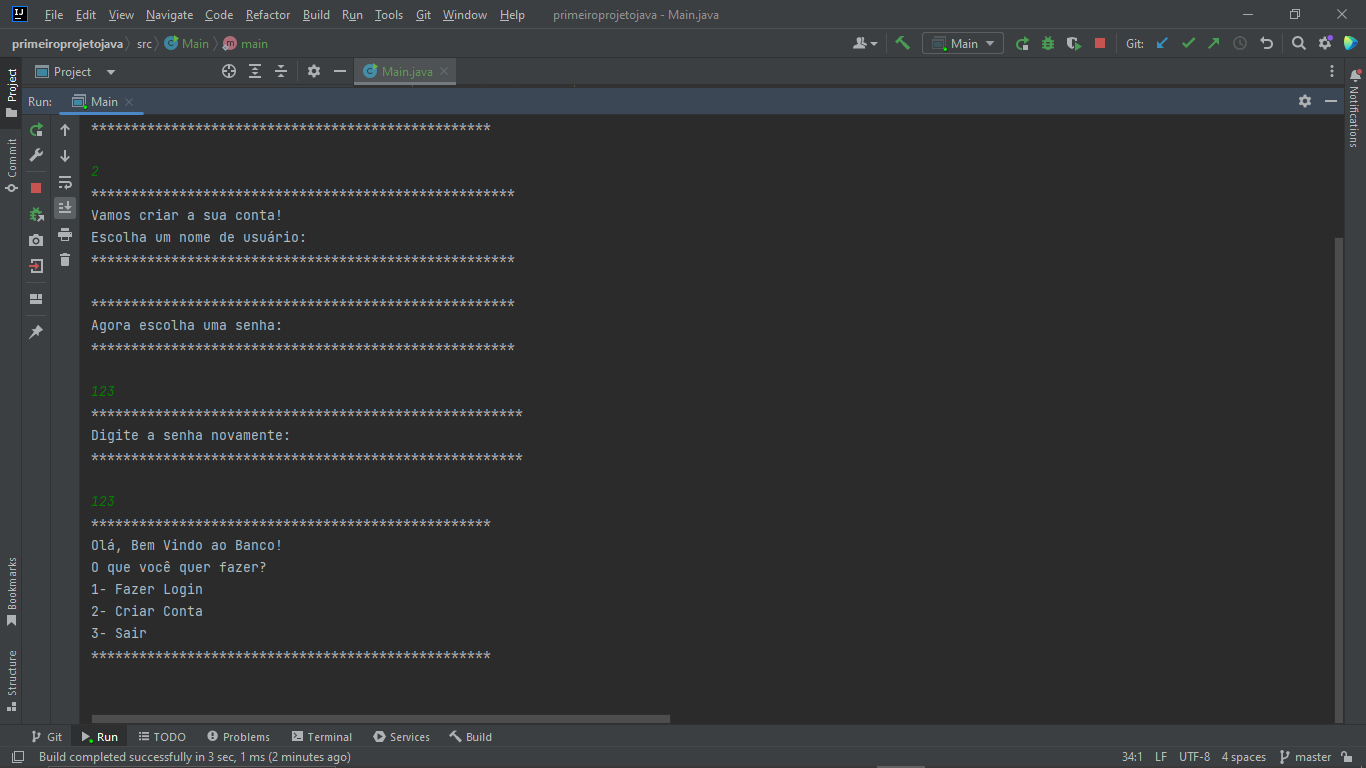Open Run panel settings gear

tap(1305, 101)
